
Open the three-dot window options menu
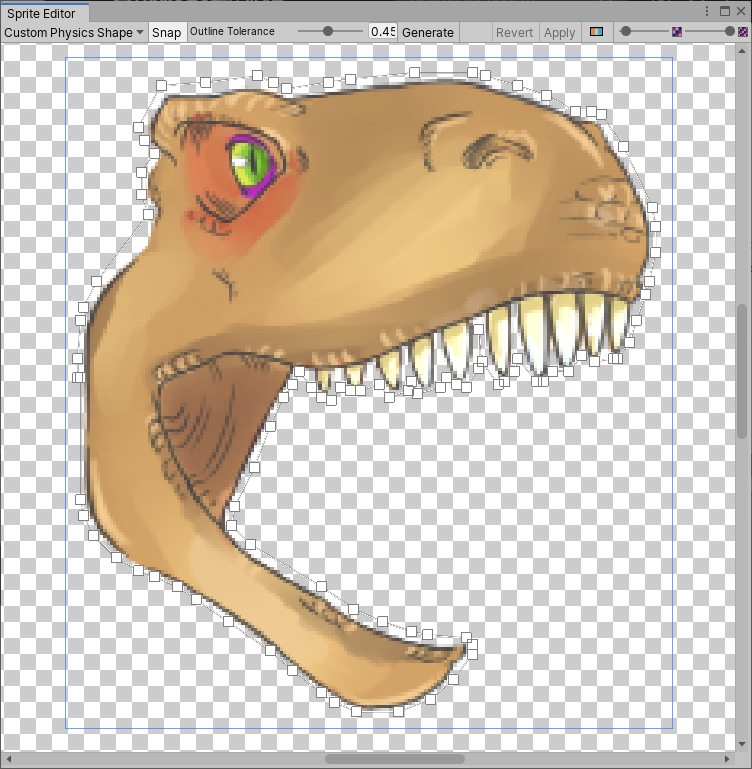click(709, 11)
